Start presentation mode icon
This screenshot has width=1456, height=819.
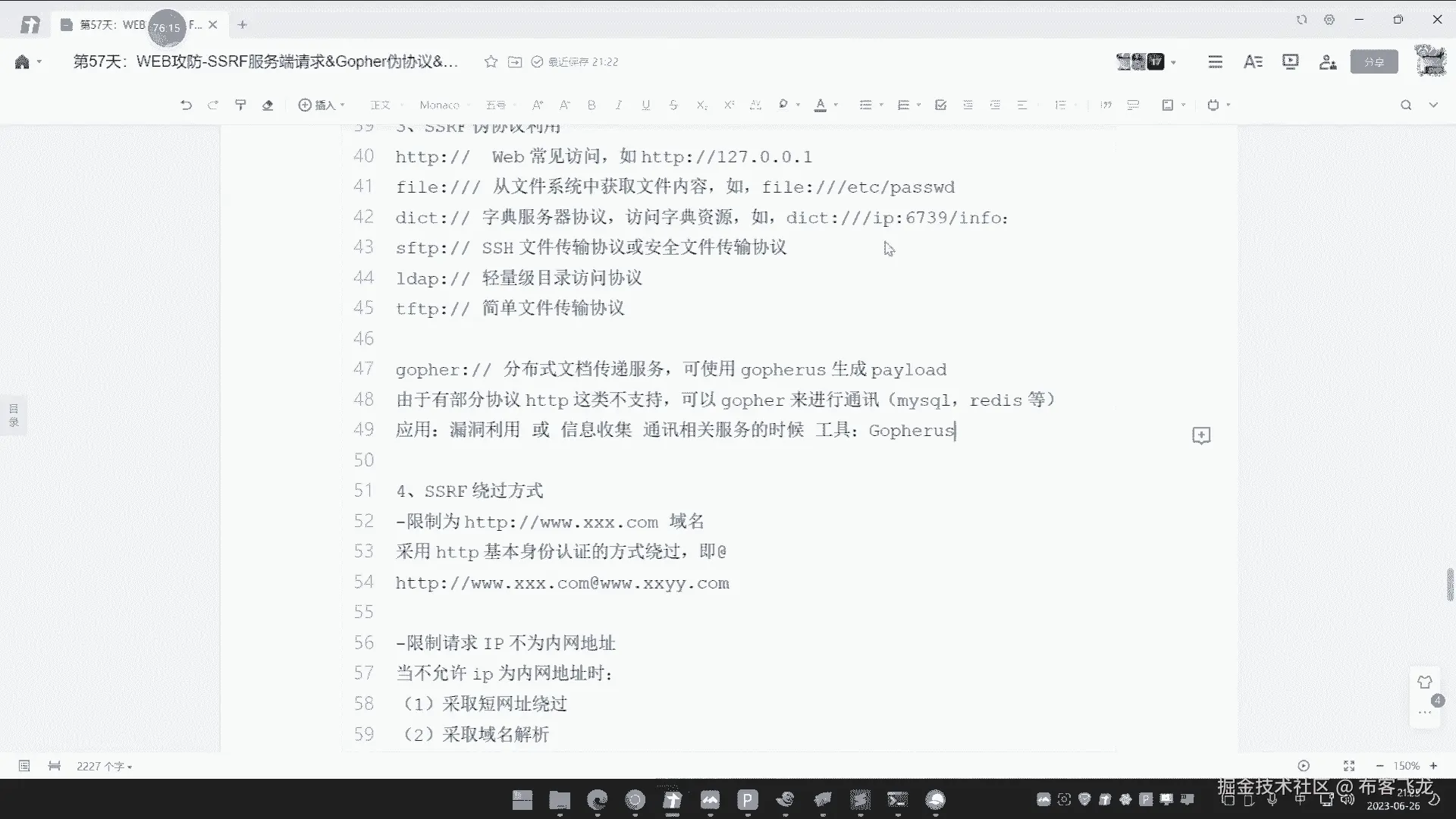[x=1290, y=61]
